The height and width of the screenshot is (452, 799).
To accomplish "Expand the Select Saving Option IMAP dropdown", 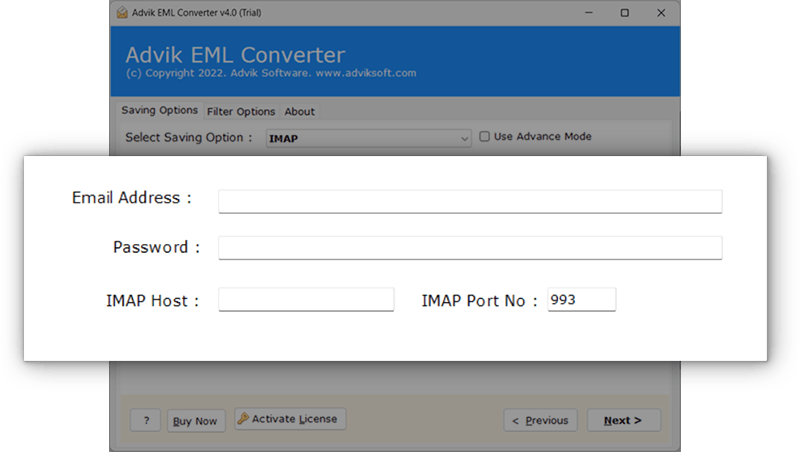I will click(368, 138).
